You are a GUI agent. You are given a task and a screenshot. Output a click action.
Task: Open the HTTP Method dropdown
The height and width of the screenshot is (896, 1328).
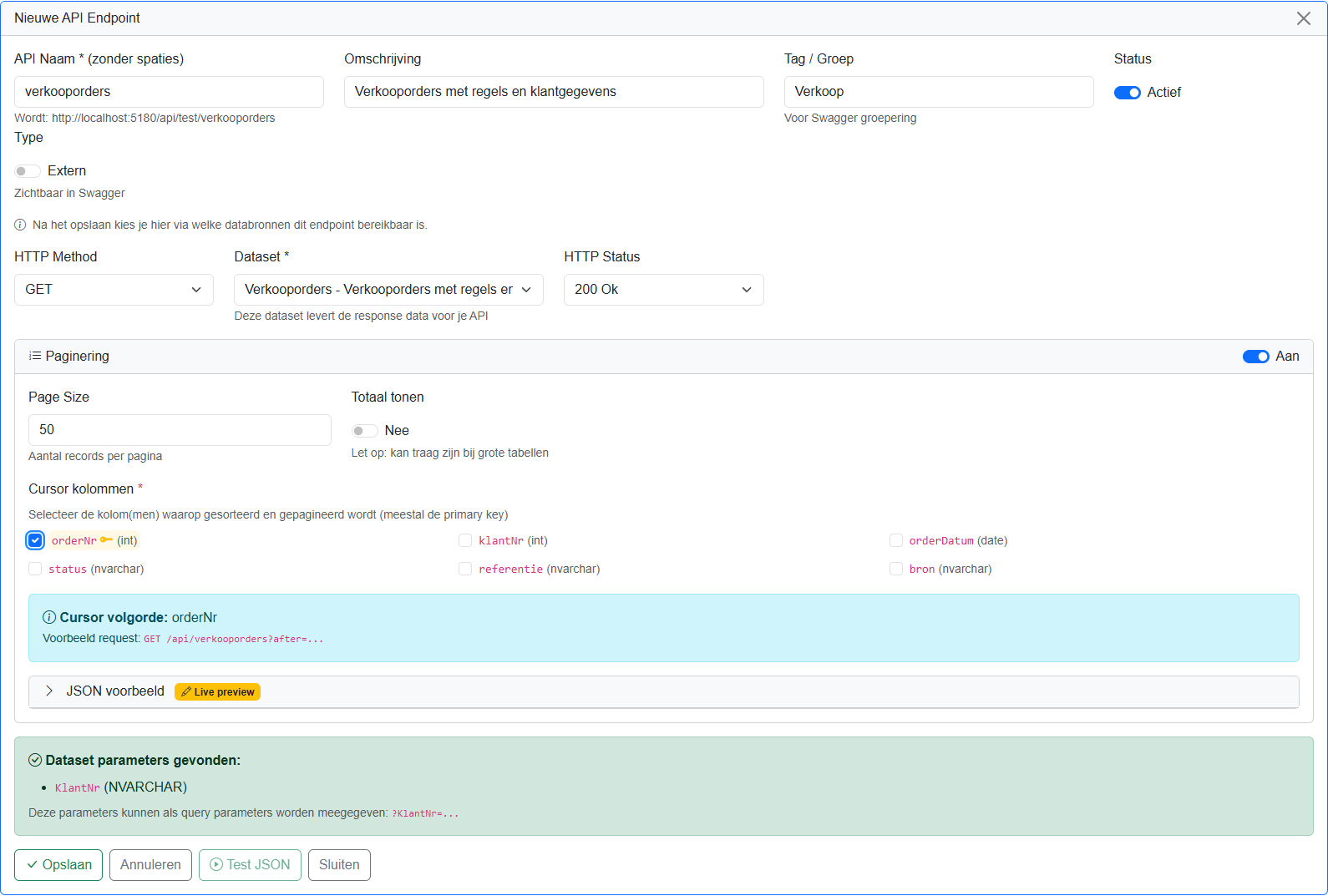tap(114, 290)
